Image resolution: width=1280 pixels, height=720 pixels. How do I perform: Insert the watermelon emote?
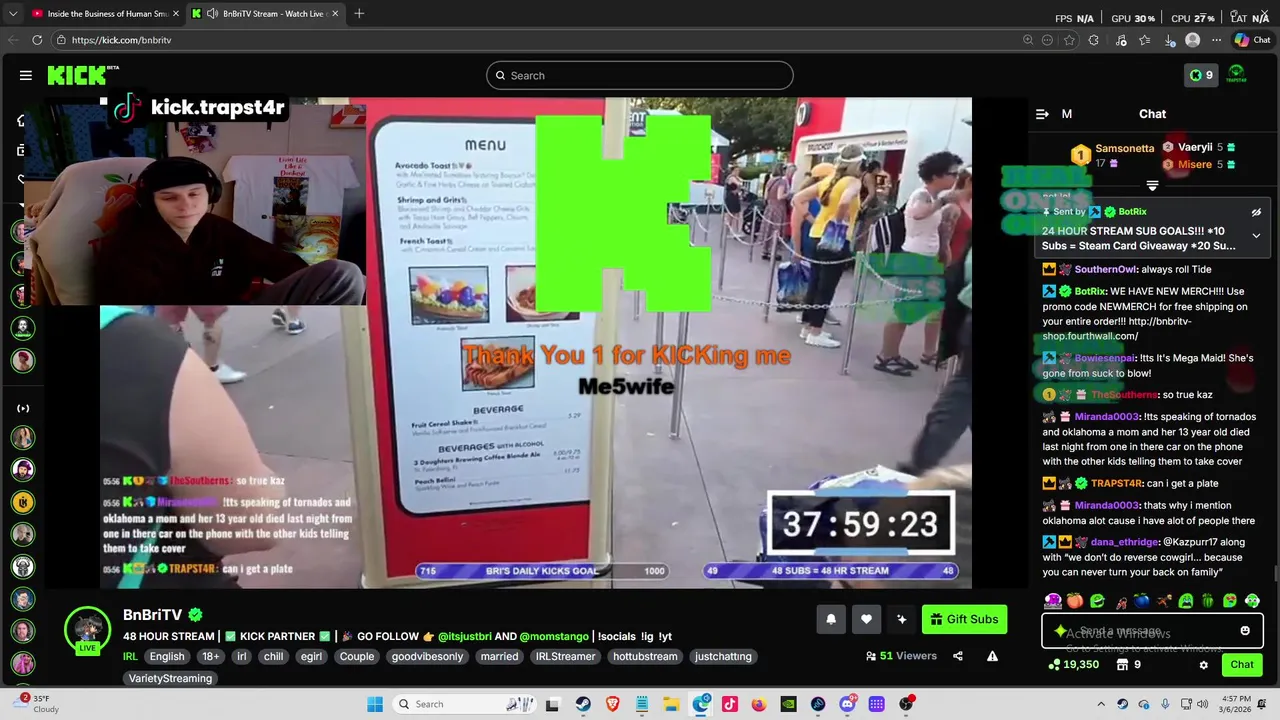pyautogui.click(x=1208, y=601)
